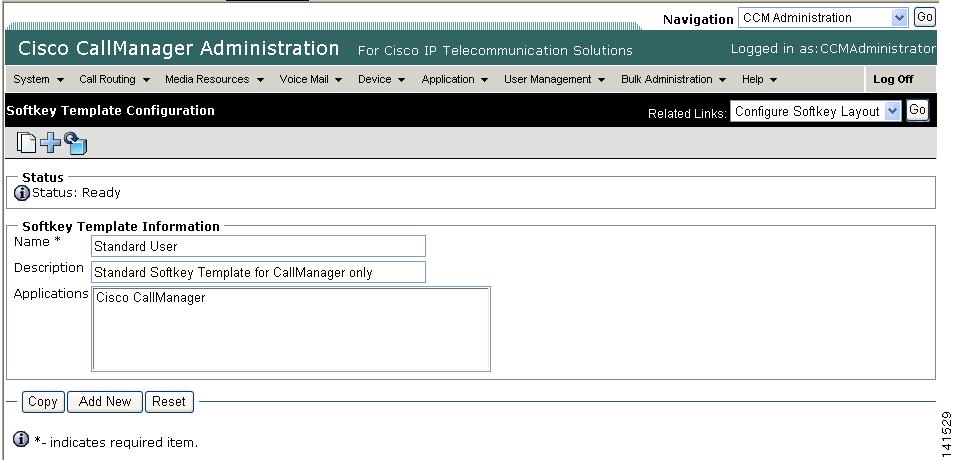The image size is (955, 460).
Task: Open the Bulk Administration menu
Action: tap(674, 79)
